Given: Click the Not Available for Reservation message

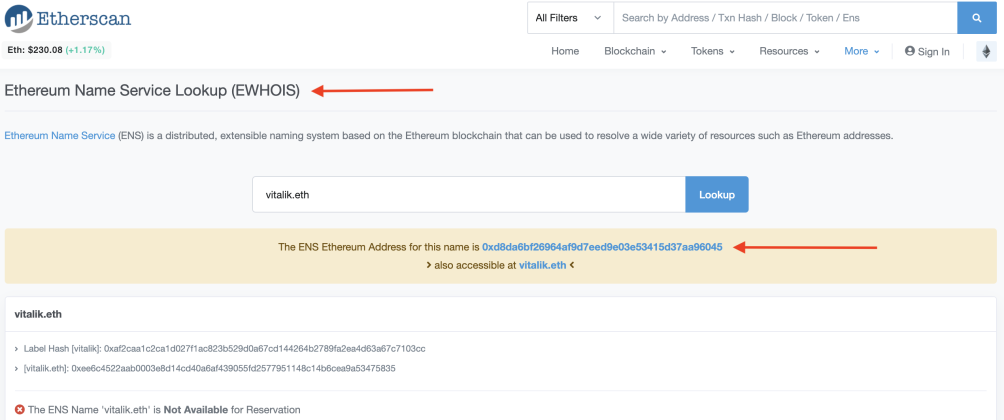Looking at the screenshot, I should point(164,409).
